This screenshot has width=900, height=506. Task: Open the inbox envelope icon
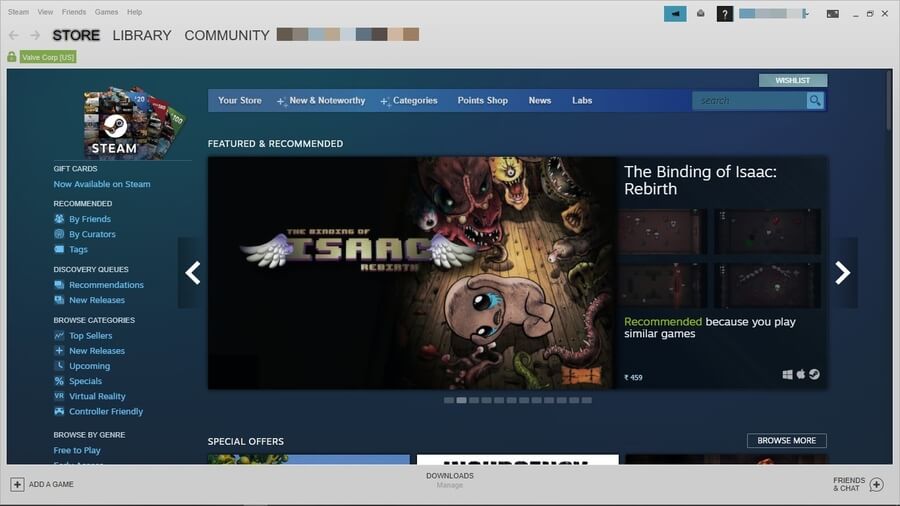(x=701, y=14)
